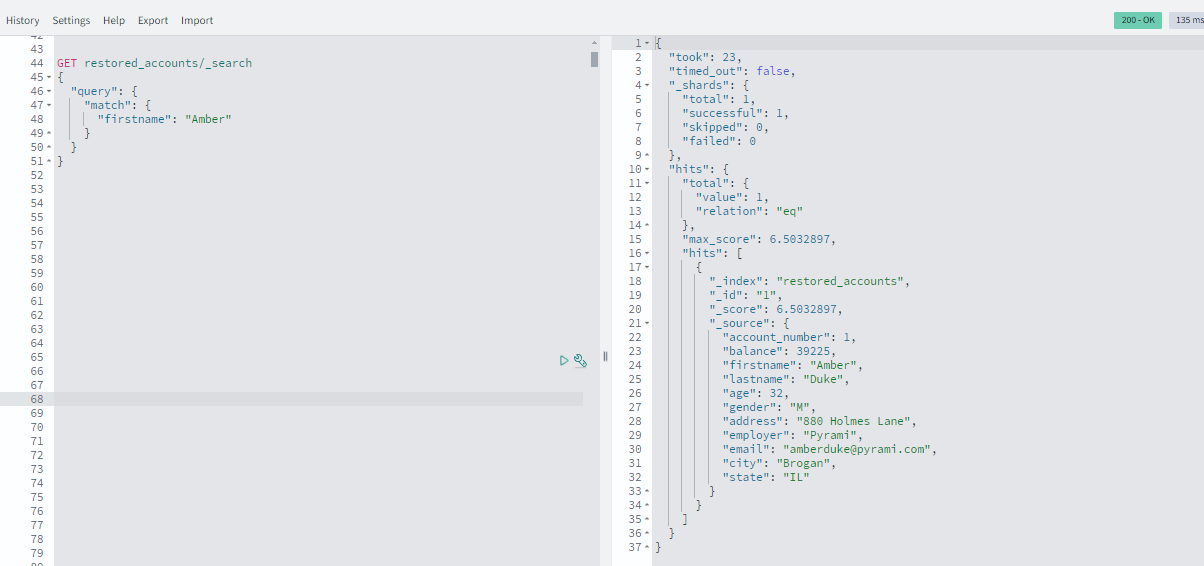This screenshot has width=1204, height=566.
Task: Fold the _shards block at line 4
Action: (x=646, y=85)
